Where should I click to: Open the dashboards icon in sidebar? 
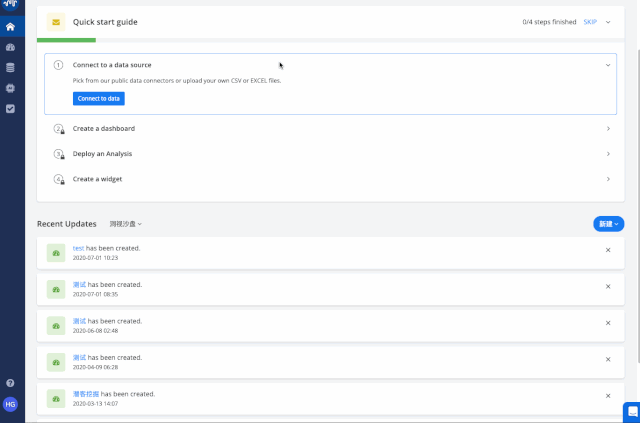coord(10,47)
